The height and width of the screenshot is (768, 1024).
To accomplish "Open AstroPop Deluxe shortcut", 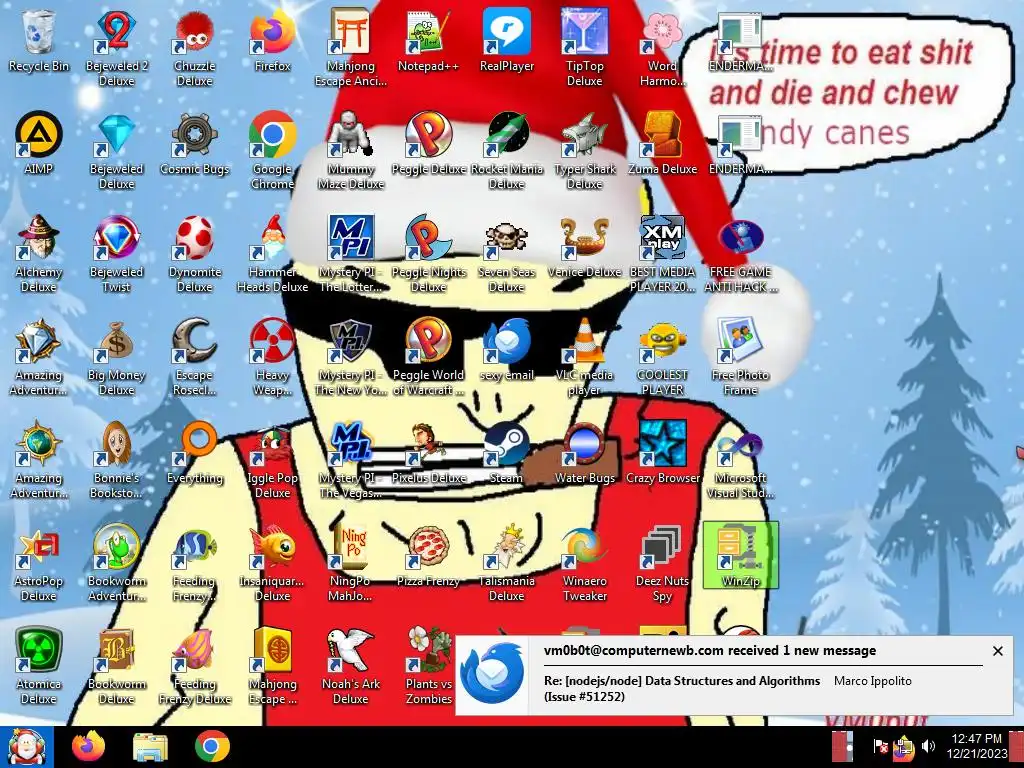I will [39, 564].
